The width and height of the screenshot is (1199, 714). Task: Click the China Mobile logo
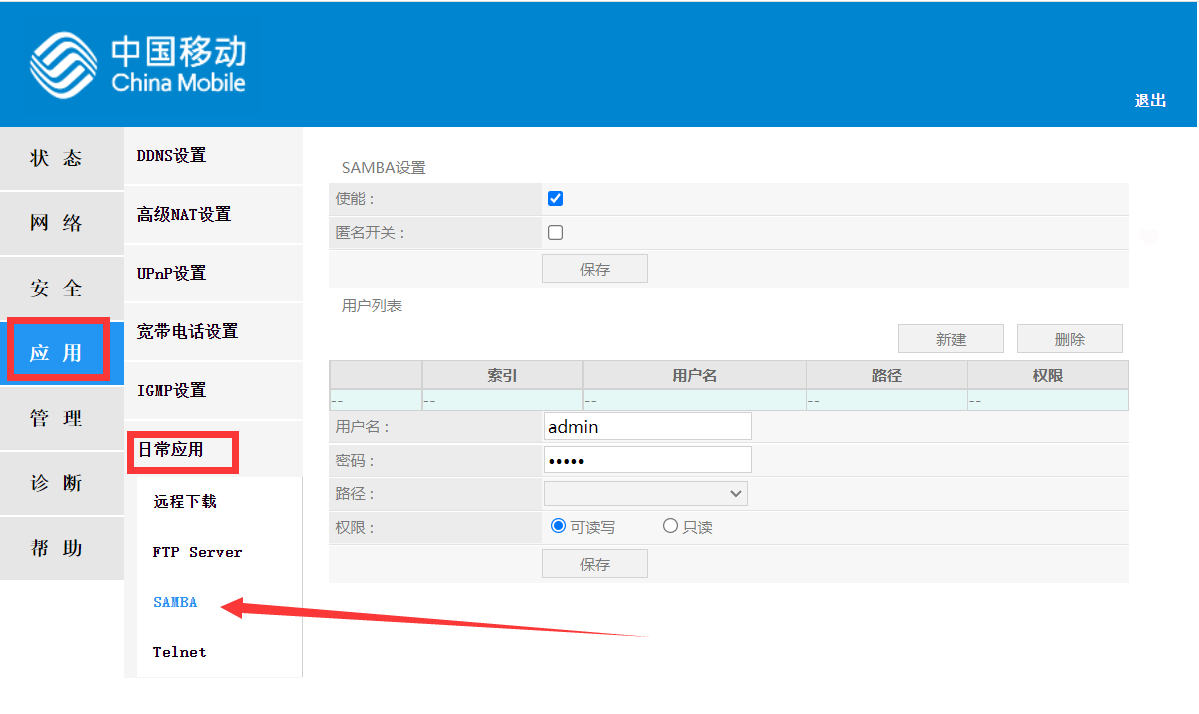pyautogui.click(x=138, y=65)
